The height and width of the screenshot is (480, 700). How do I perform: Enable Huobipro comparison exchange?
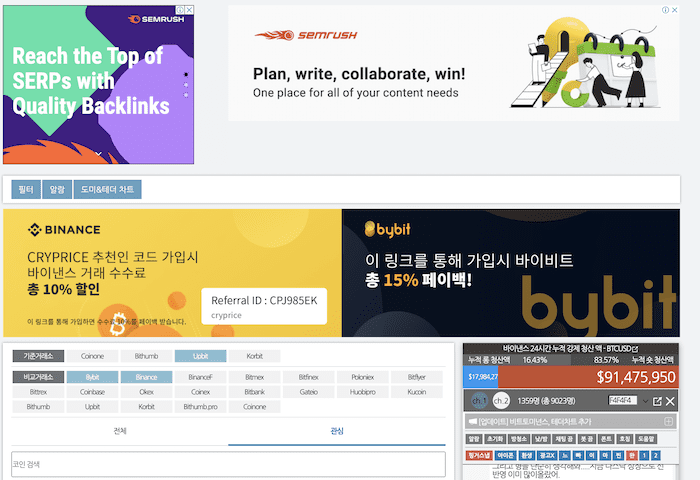[362, 392]
